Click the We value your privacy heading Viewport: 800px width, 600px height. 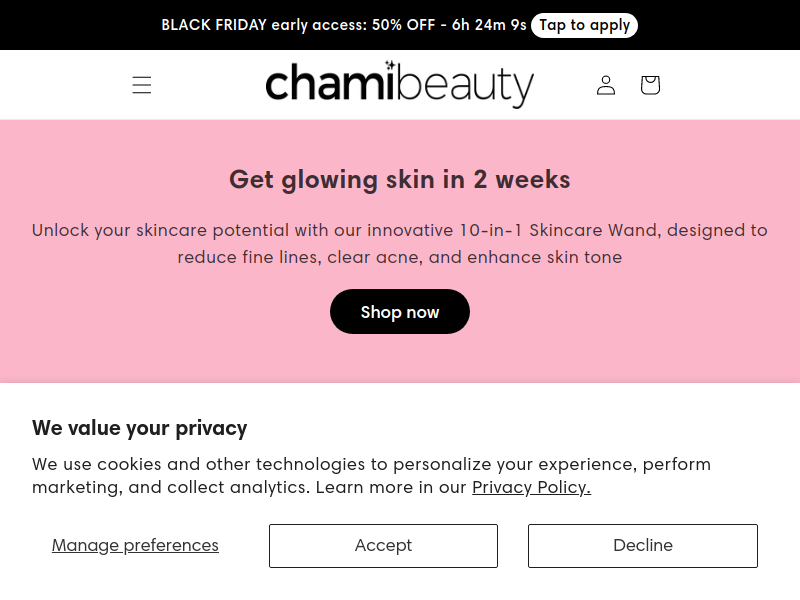coord(139,428)
